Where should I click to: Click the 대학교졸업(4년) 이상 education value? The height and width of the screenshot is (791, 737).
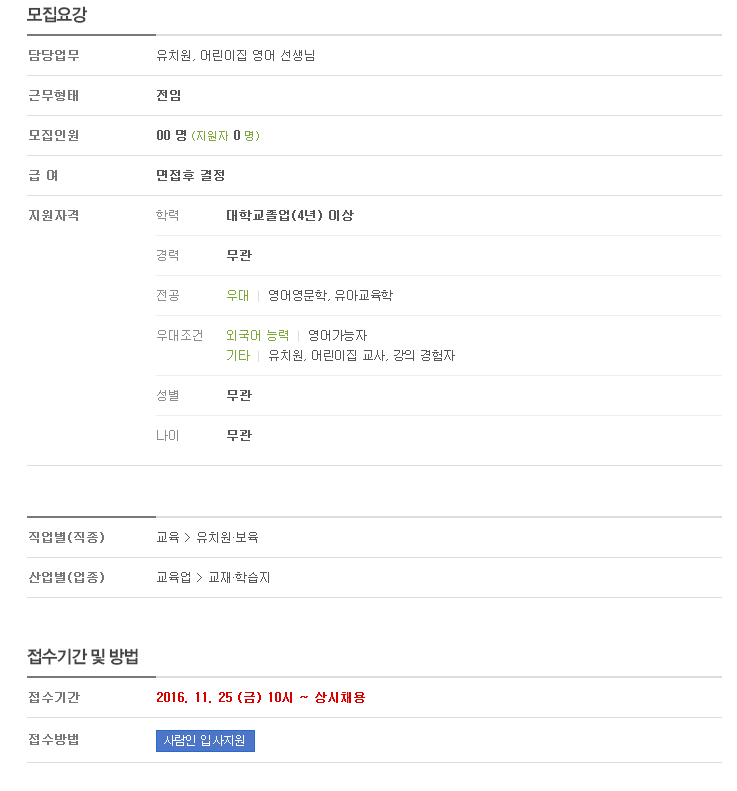290,215
